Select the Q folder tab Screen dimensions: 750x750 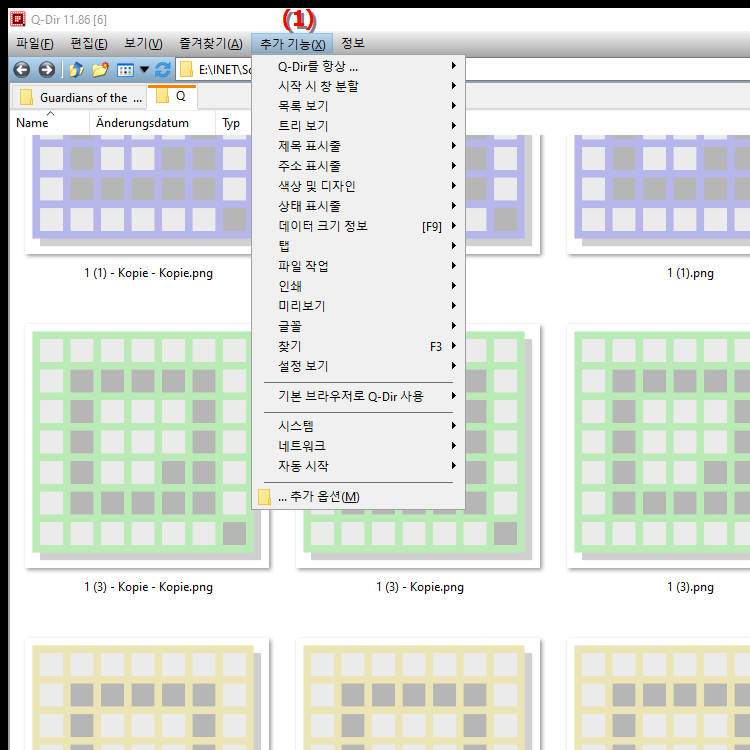(x=173, y=97)
